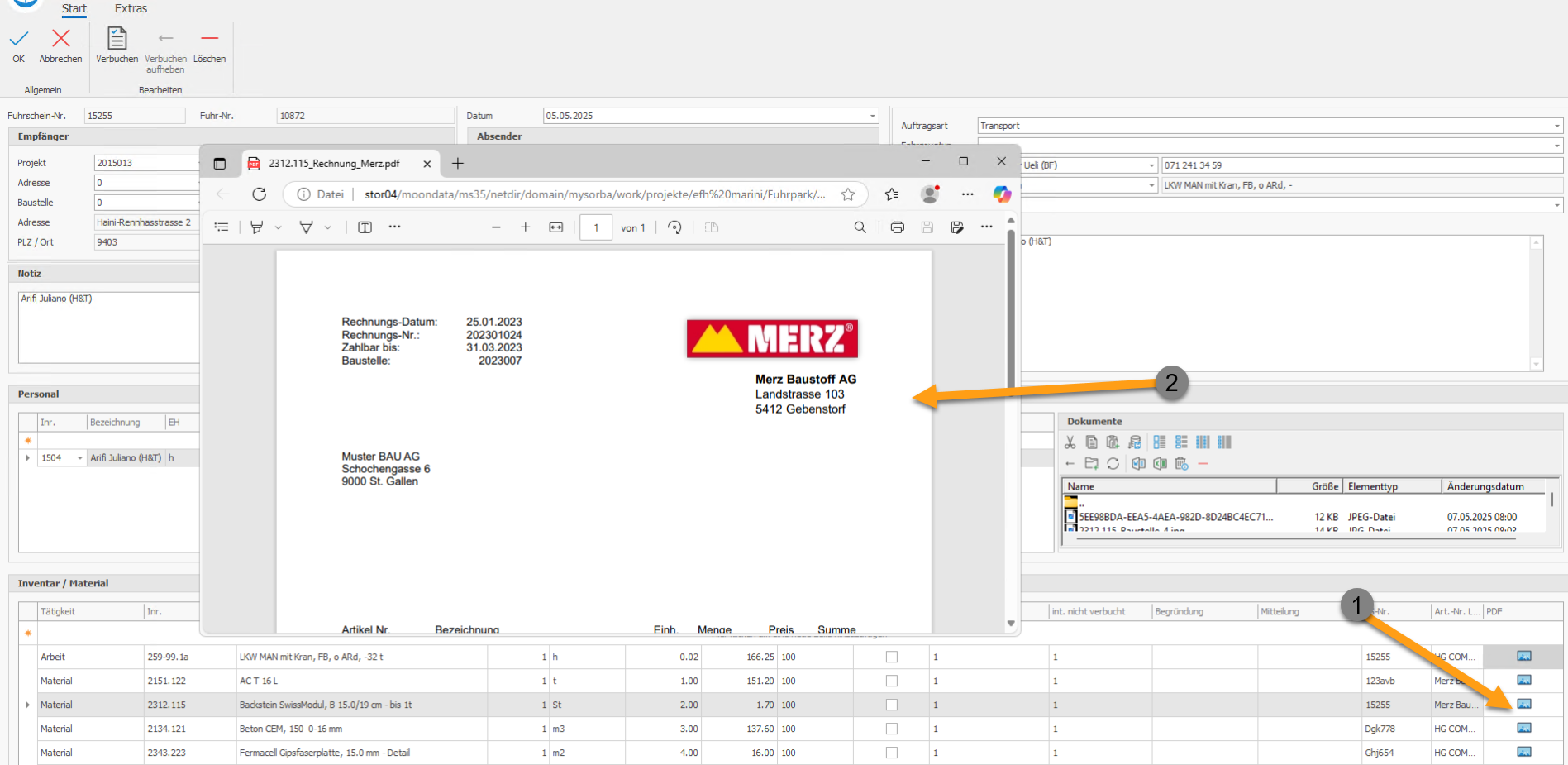Click the PDF viewer vertical scrollbar
1568x765 pixels.
pyautogui.click(x=1010, y=422)
